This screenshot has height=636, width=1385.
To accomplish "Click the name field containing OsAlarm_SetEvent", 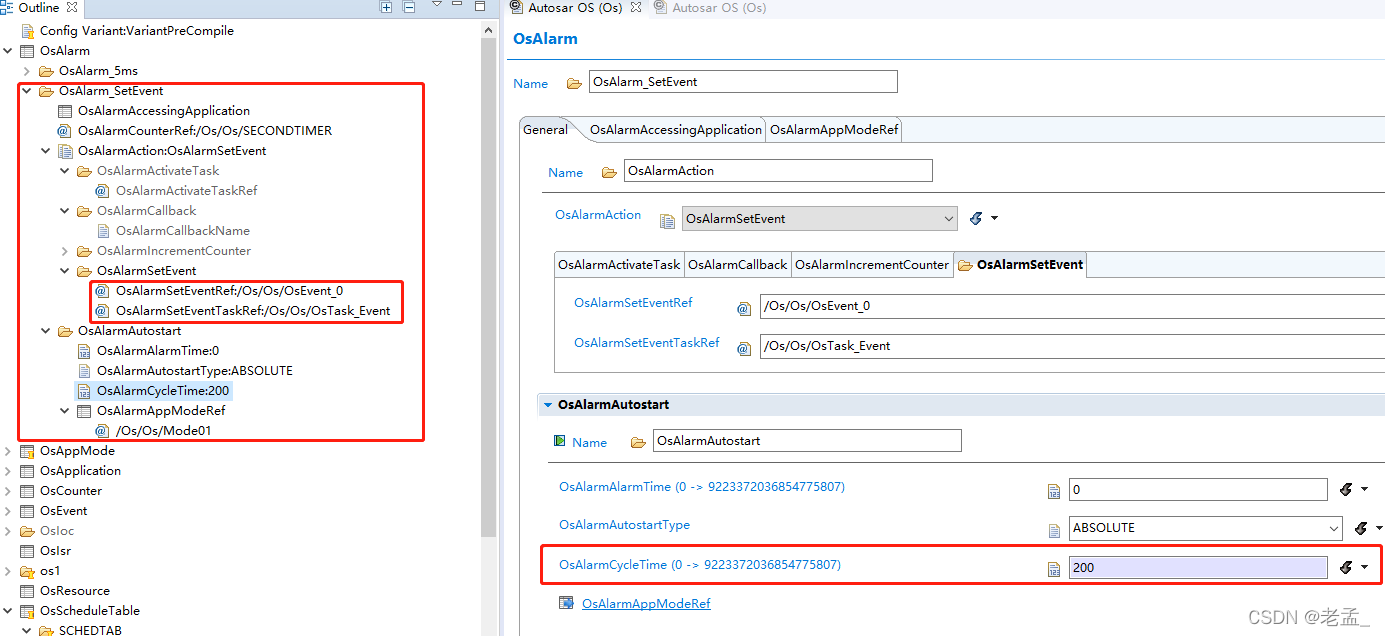I will pos(743,82).
